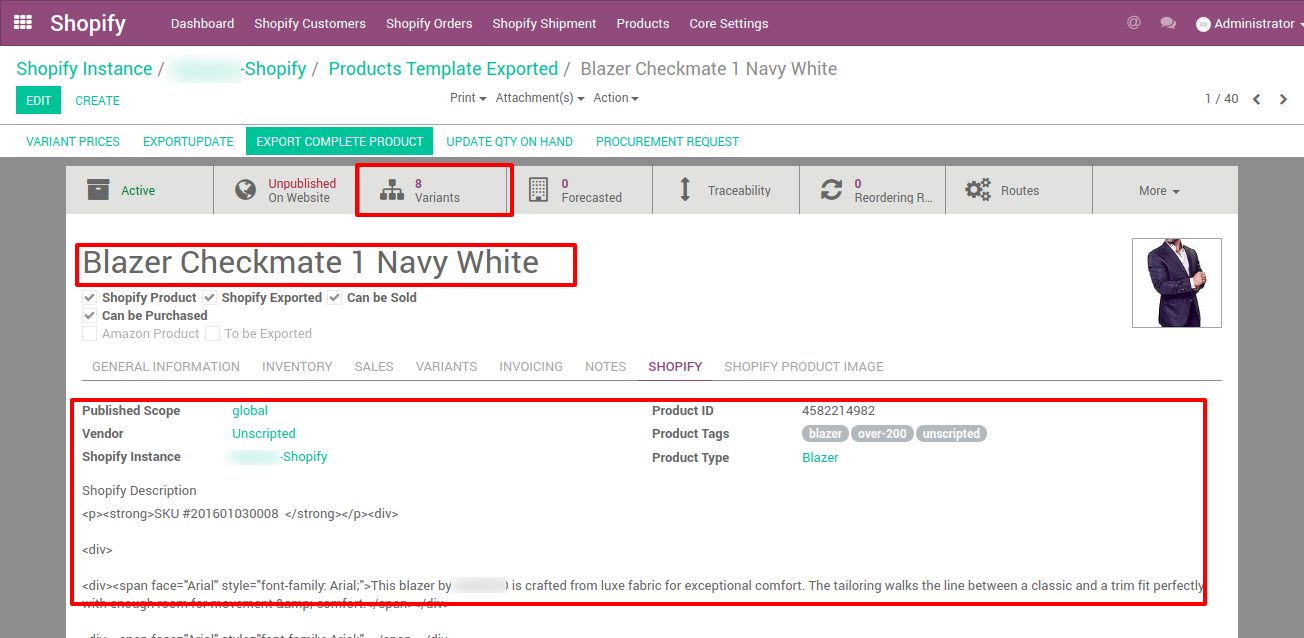Switch to General Information tab

pos(166,367)
